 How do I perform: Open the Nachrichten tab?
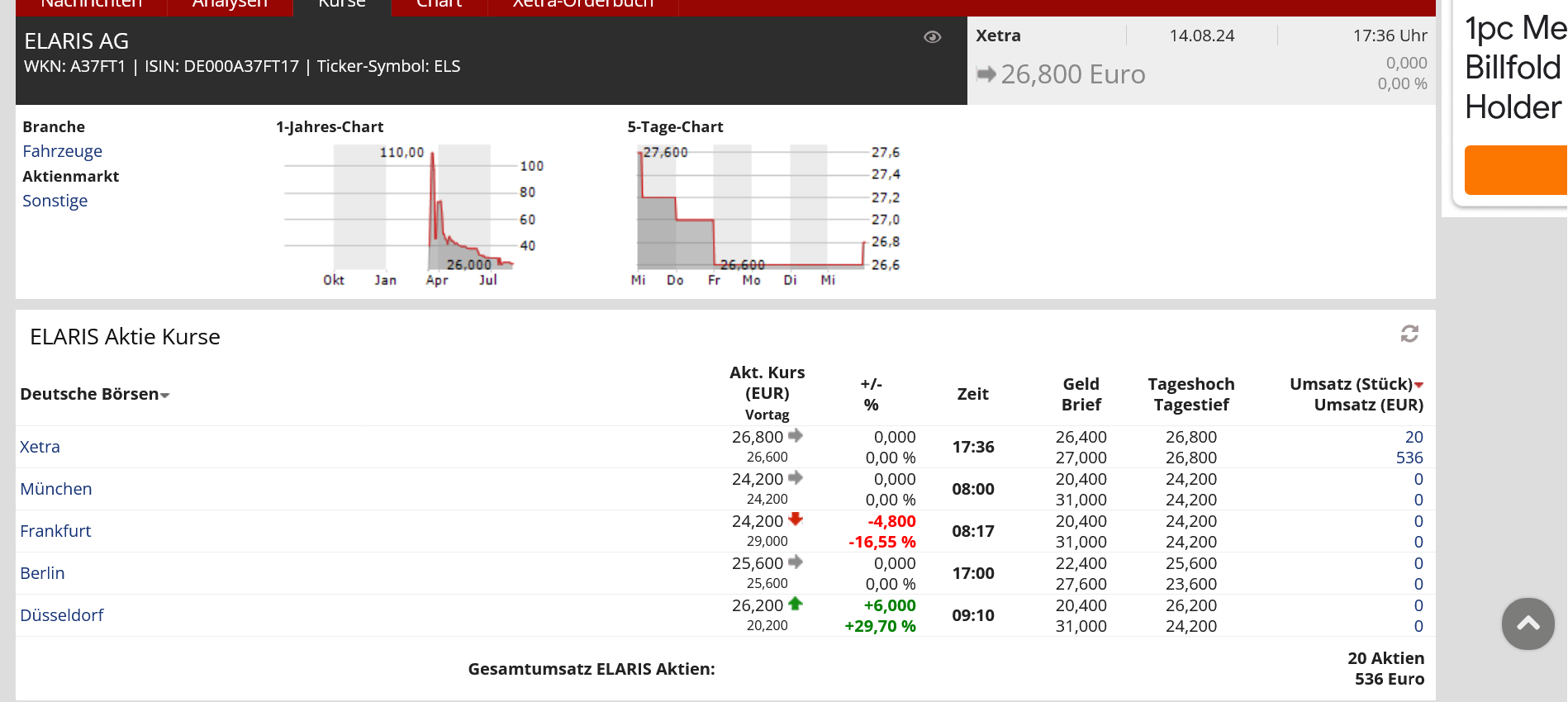[x=91, y=5]
